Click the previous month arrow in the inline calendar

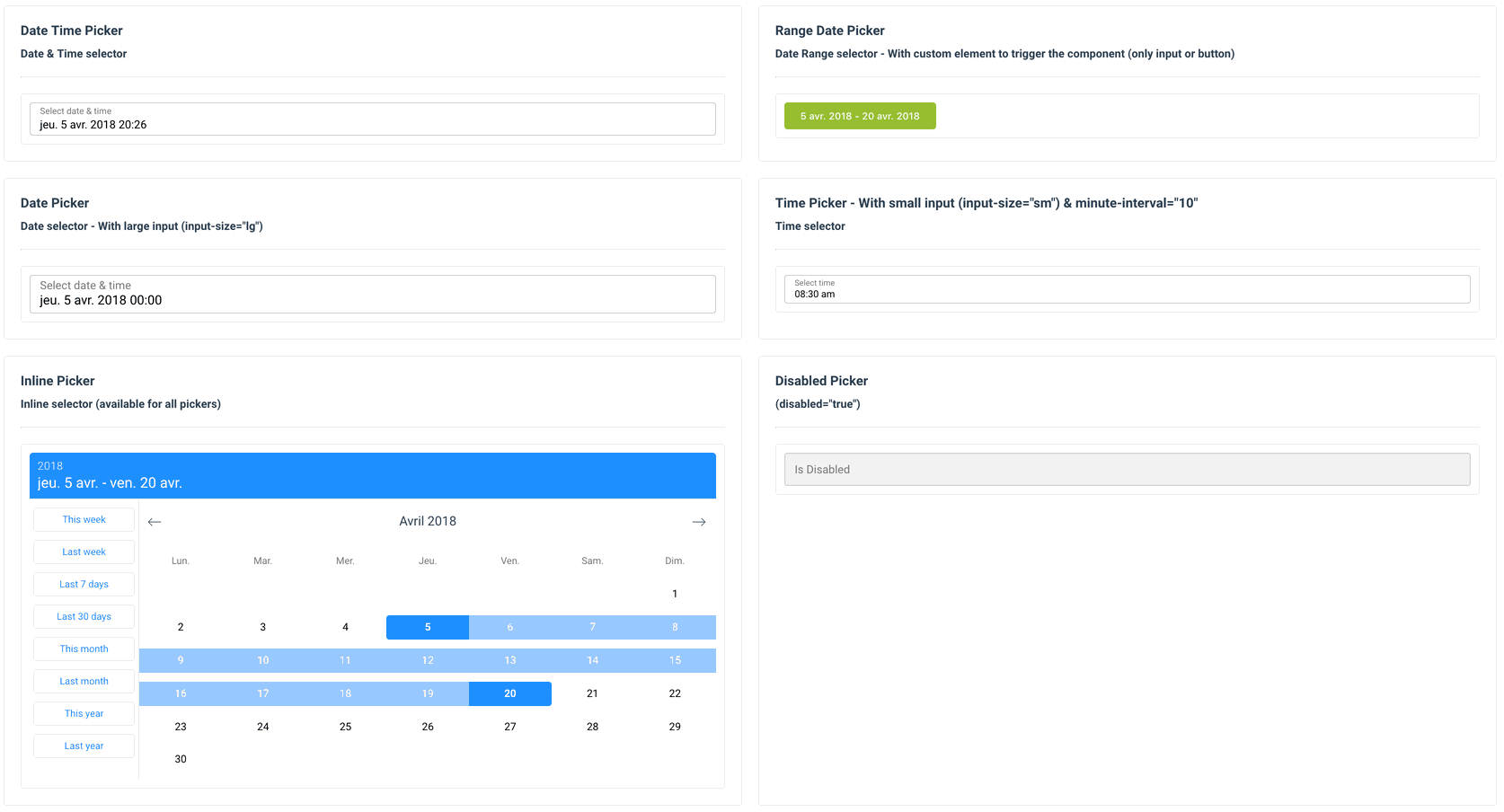tap(154, 521)
